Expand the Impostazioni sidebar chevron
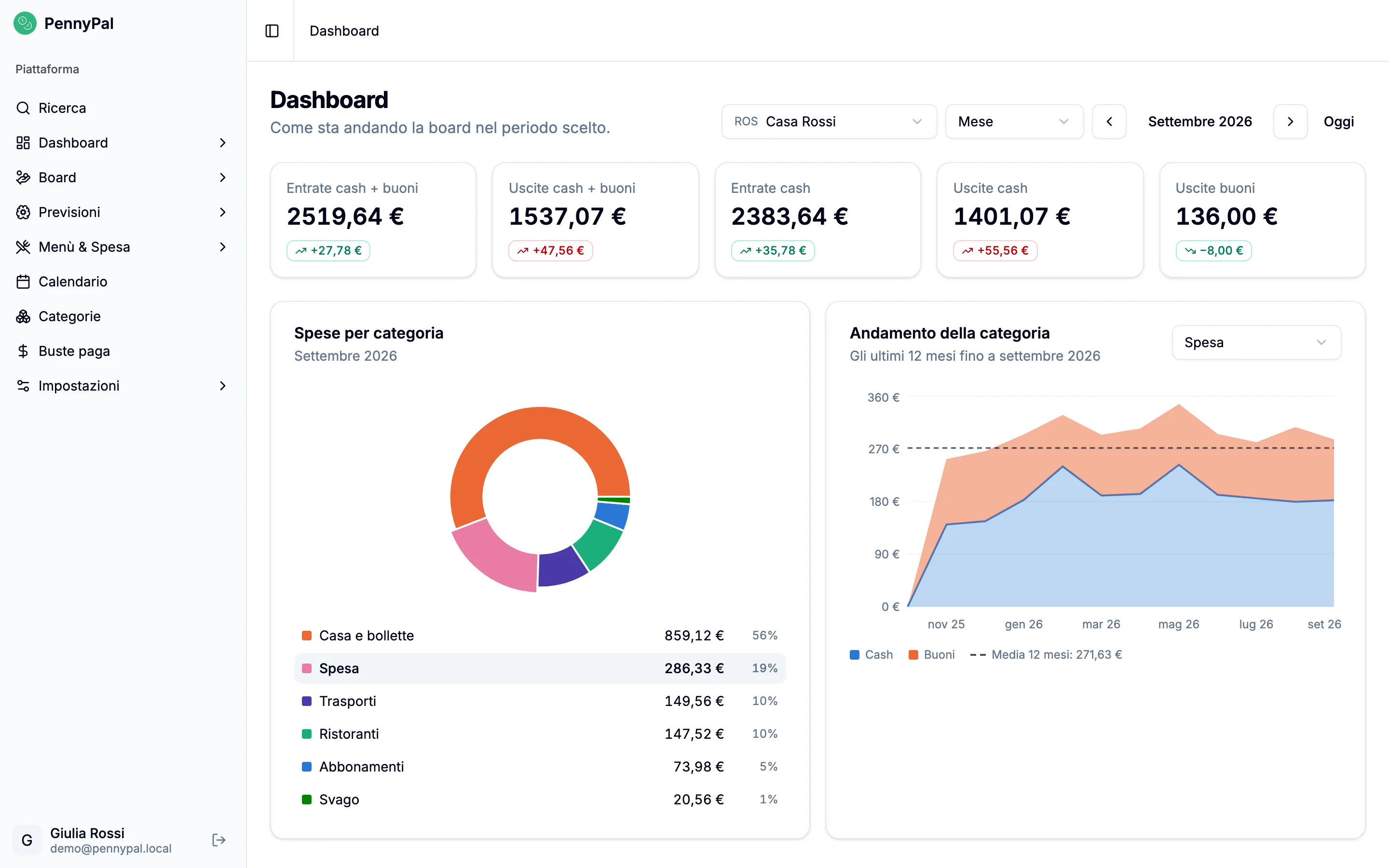The width and height of the screenshot is (1389, 868). point(223,386)
